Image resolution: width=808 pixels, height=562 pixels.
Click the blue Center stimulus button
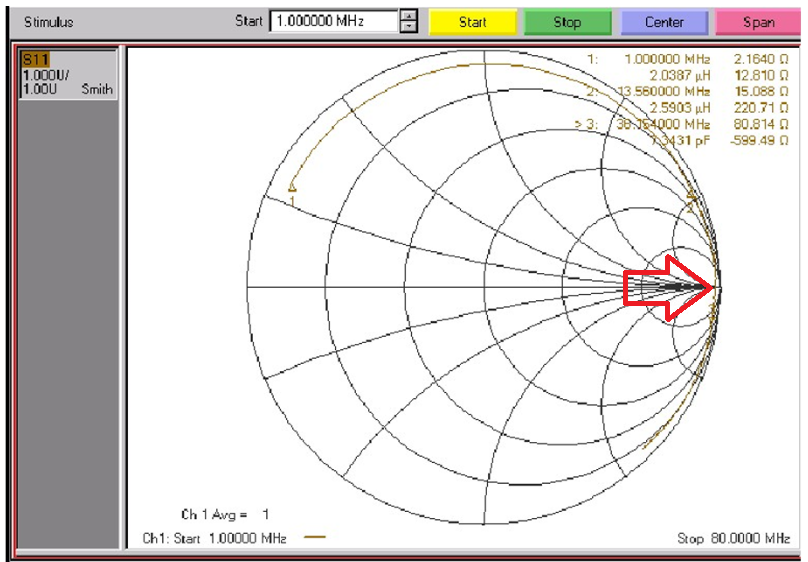664,22
